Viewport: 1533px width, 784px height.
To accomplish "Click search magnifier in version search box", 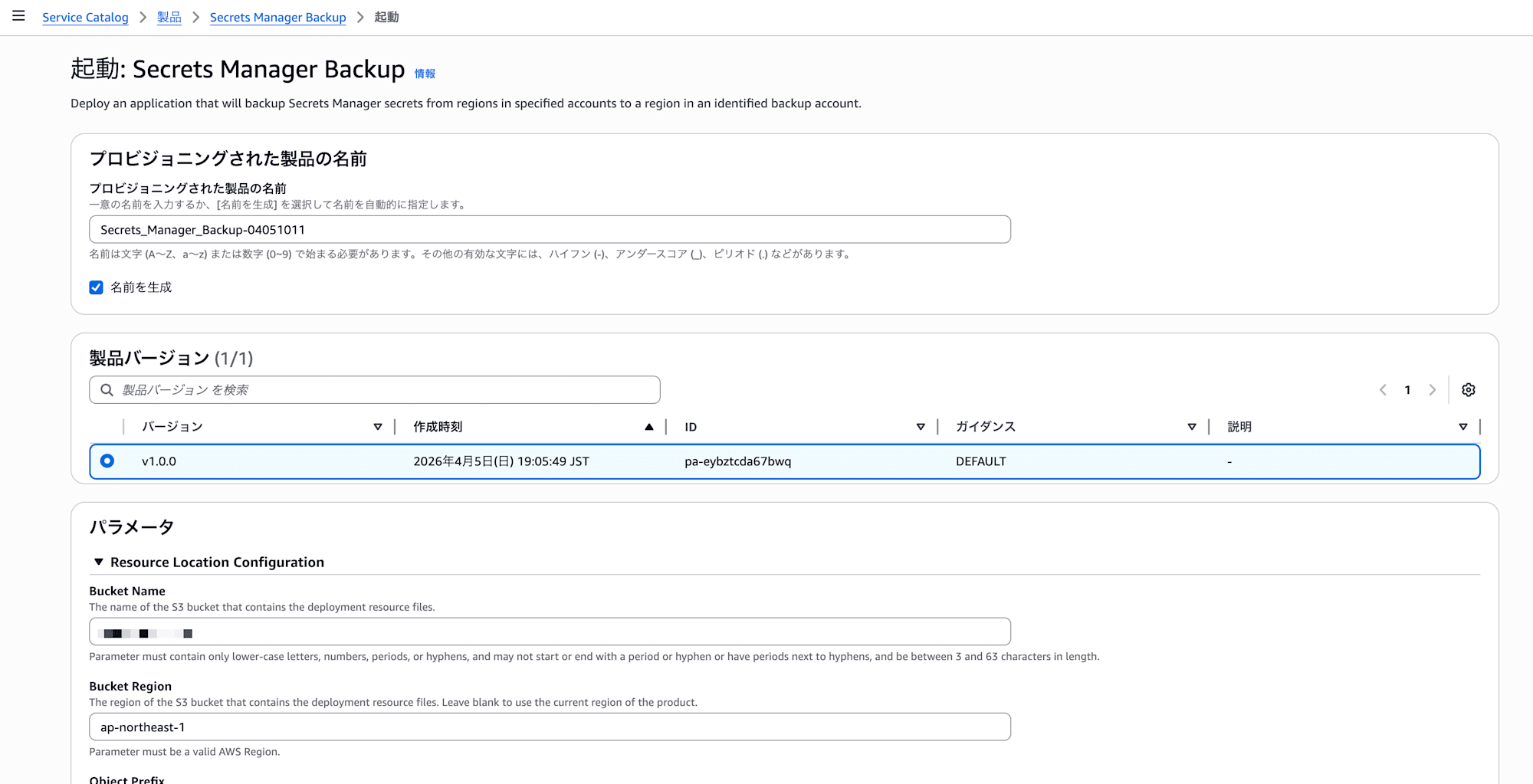I will pyautogui.click(x=107, y=390).
